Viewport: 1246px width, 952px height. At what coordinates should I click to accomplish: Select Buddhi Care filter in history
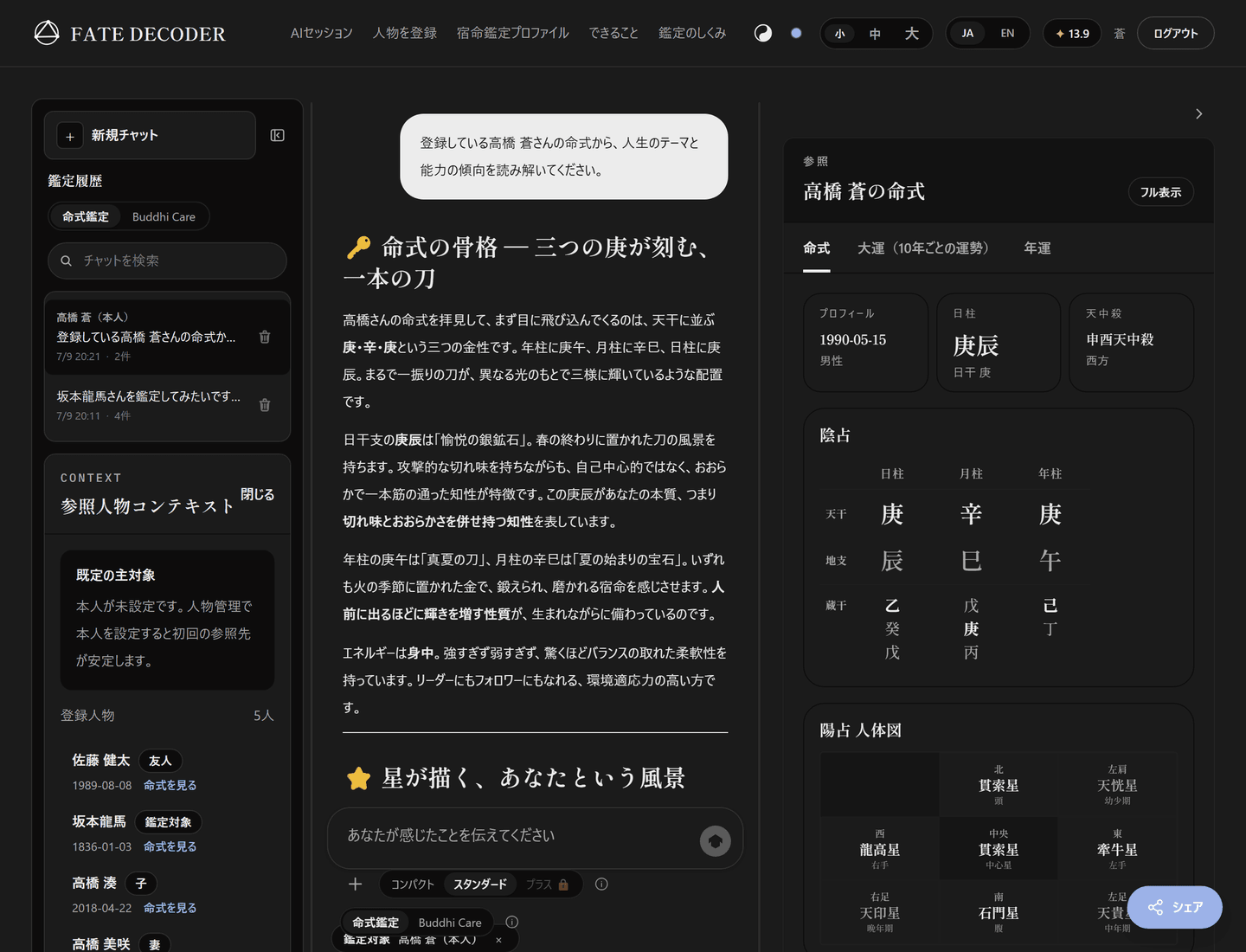164,216
